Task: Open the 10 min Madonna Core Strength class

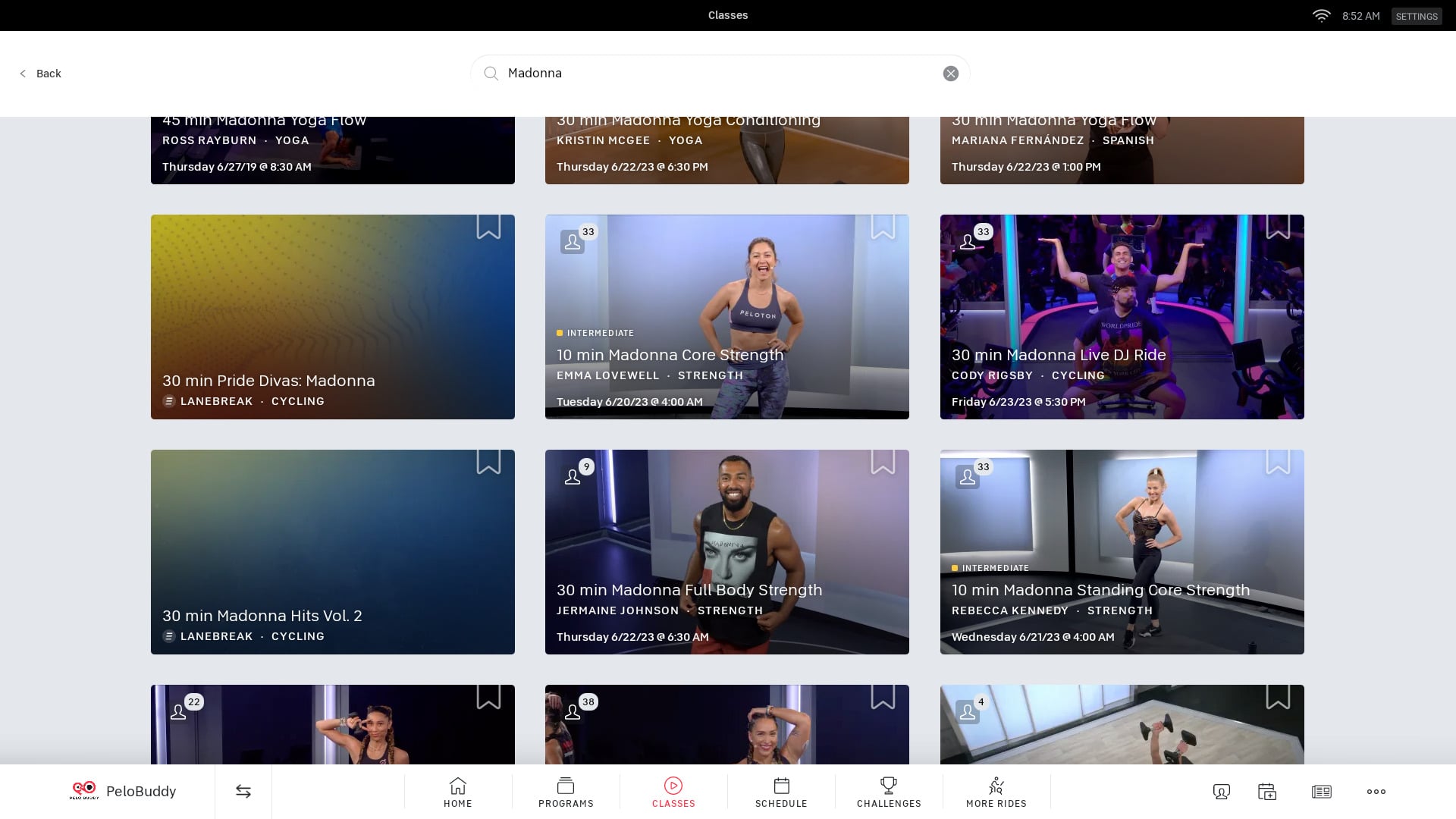Action: [x=727, y=317]
